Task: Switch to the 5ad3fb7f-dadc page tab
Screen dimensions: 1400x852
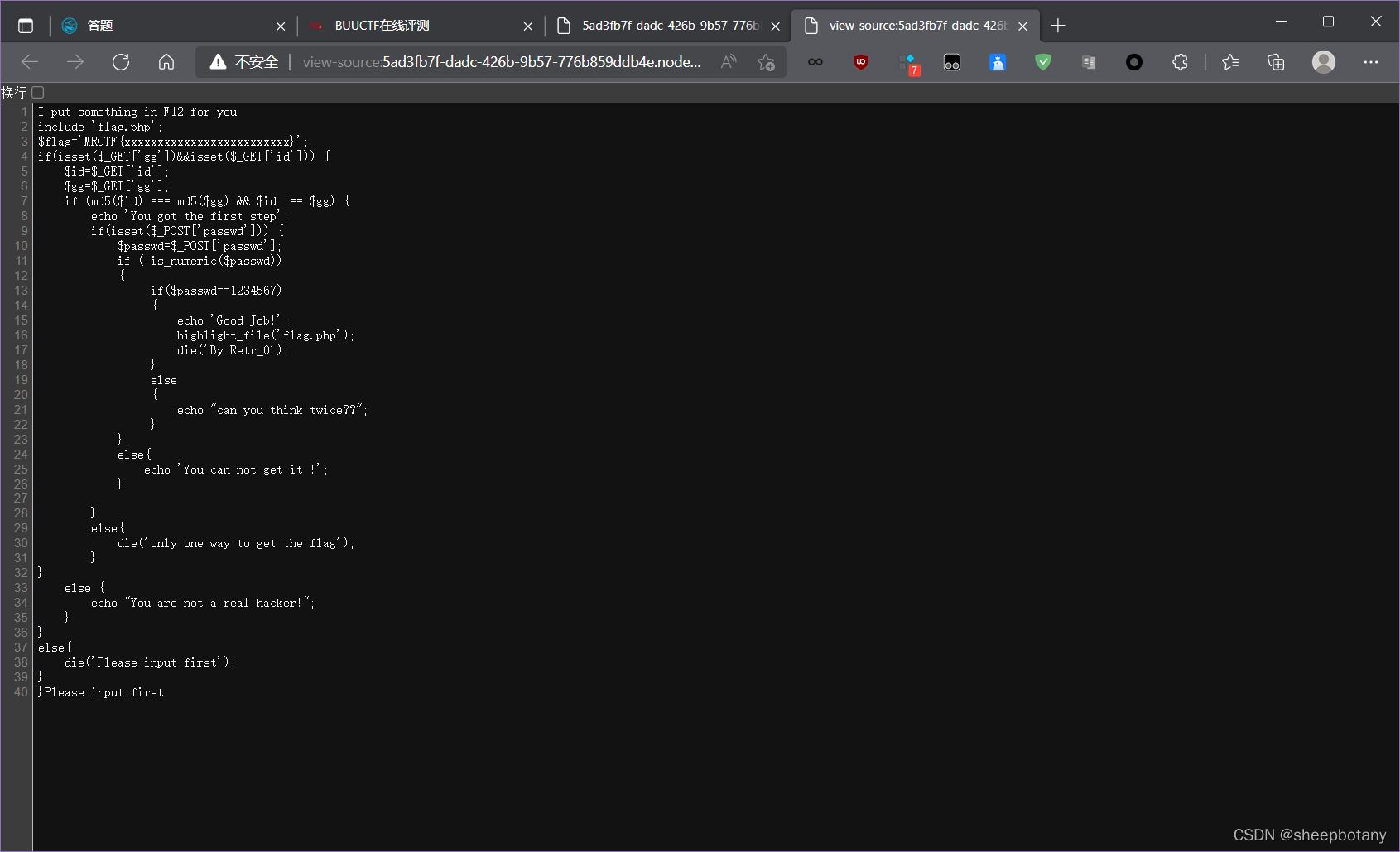Action: click(666, 26)
